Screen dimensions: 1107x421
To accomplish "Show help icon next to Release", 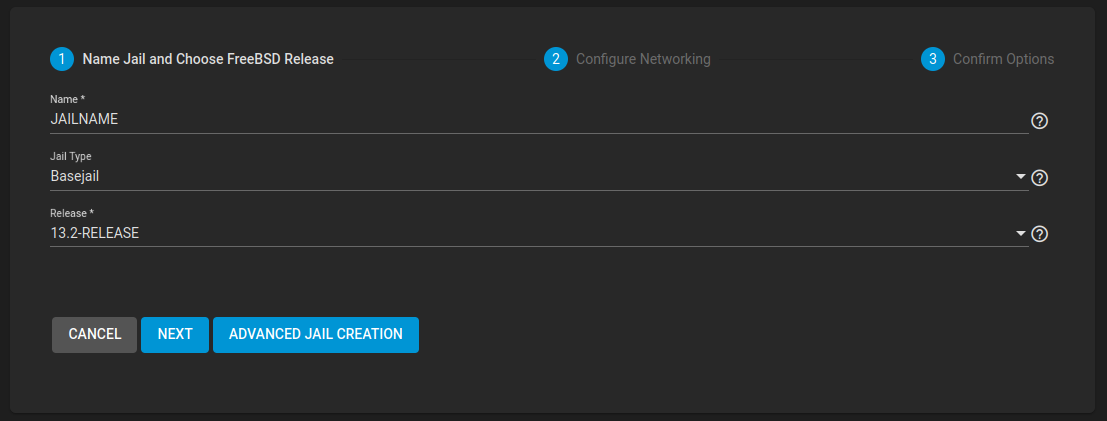I will tap(1039, 234).
